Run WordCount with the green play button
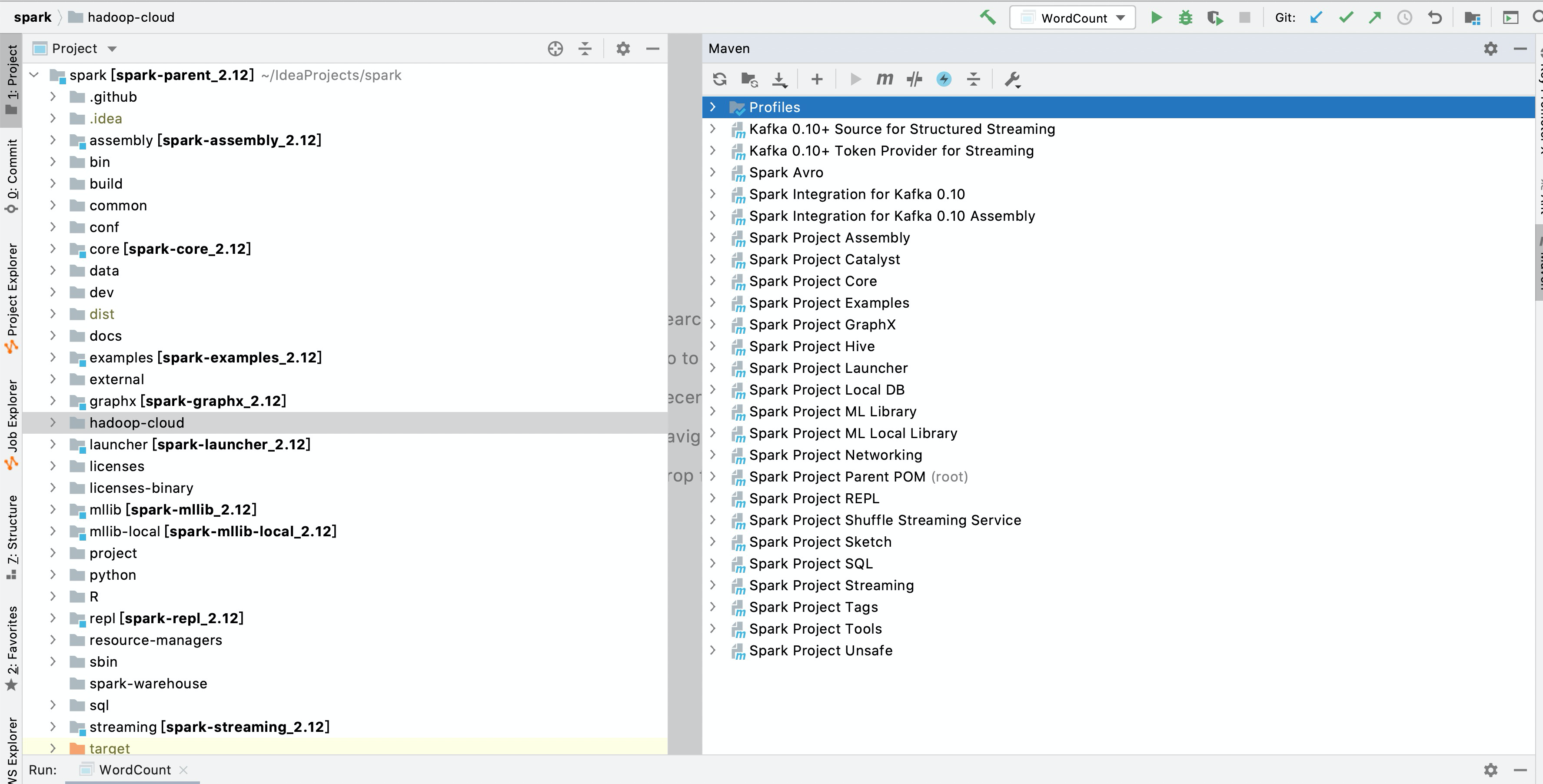The width and height of the screenshot is (1543, 784). point(1156,18)
